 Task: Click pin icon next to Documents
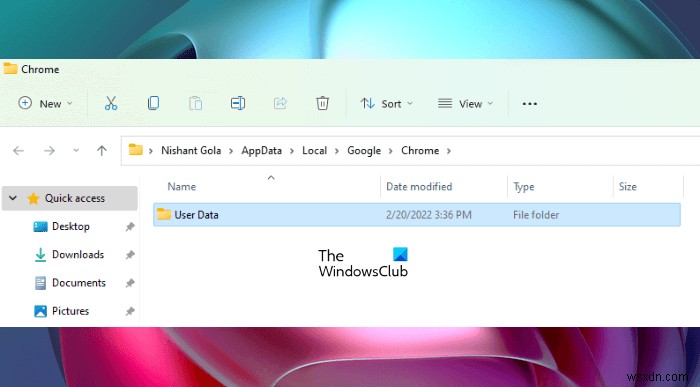pos(130,283)
